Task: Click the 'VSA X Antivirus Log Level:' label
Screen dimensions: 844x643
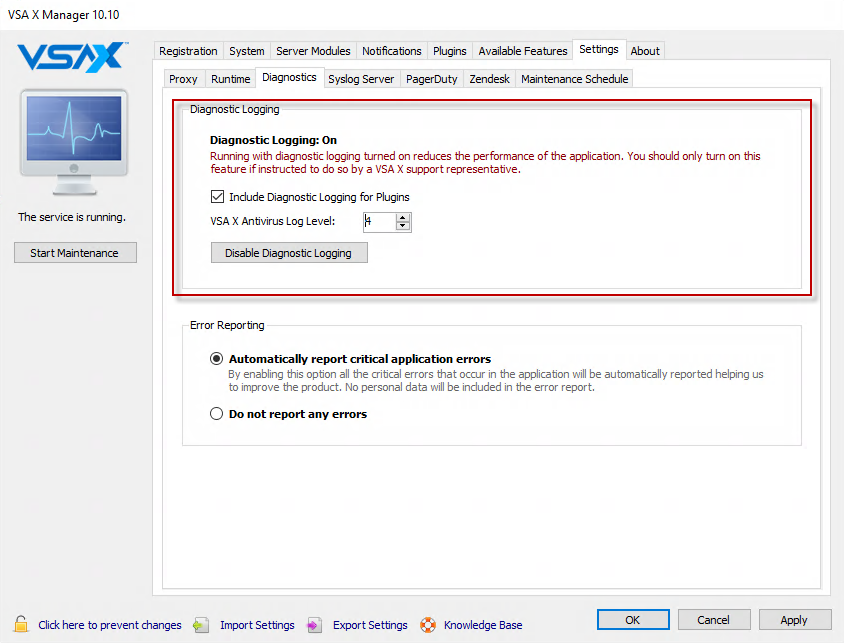Action: pyautogui.click(x=272, y=221)
